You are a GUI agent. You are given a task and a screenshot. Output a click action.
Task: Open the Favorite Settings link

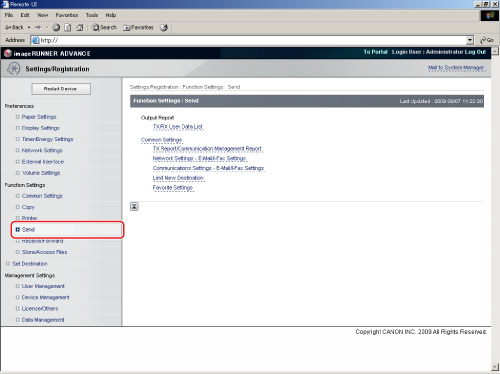[173, 188]
